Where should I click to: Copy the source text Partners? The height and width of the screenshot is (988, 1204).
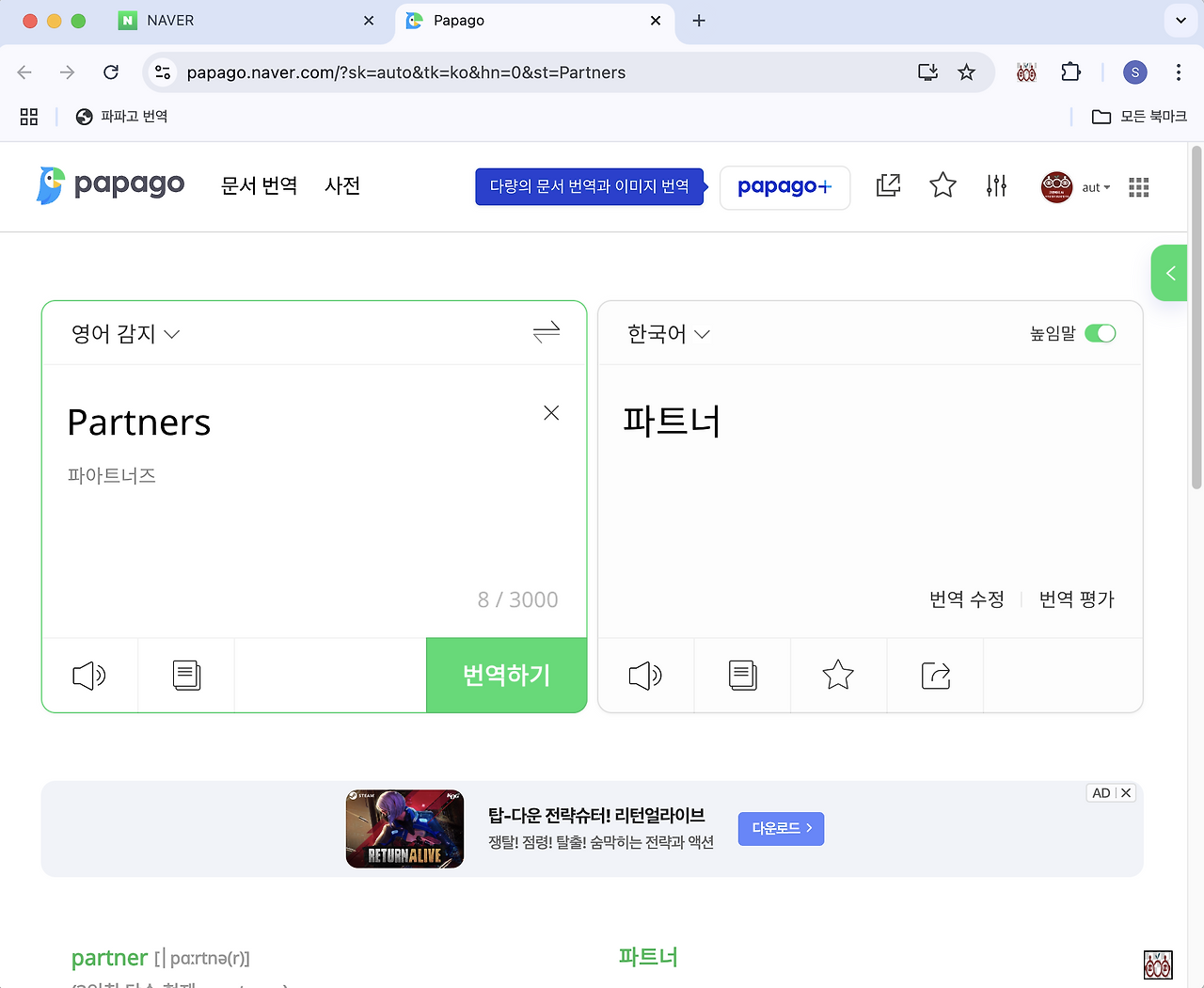186,676
